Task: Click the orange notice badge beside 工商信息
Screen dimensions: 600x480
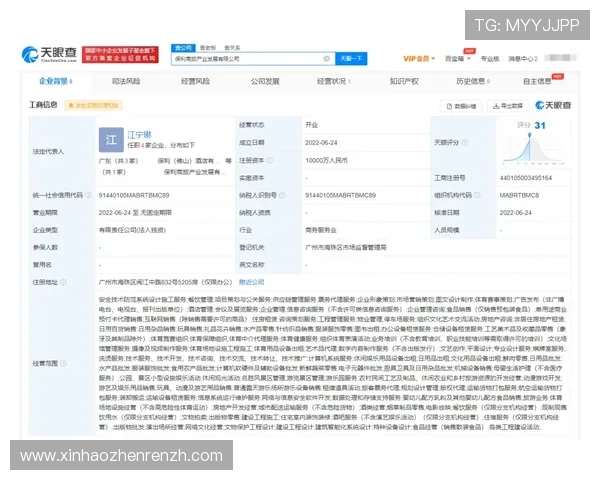Action: pyautogui.click(x=93, y=105)
